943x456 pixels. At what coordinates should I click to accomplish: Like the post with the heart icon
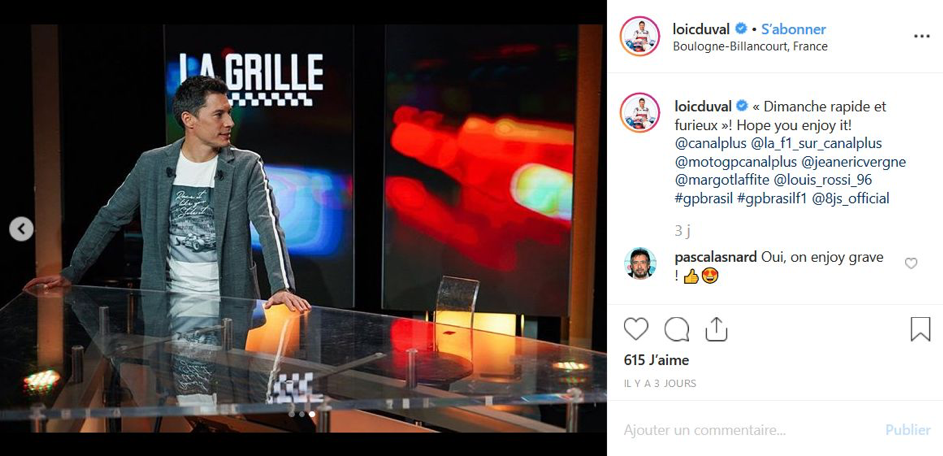[x=636, y=329]
